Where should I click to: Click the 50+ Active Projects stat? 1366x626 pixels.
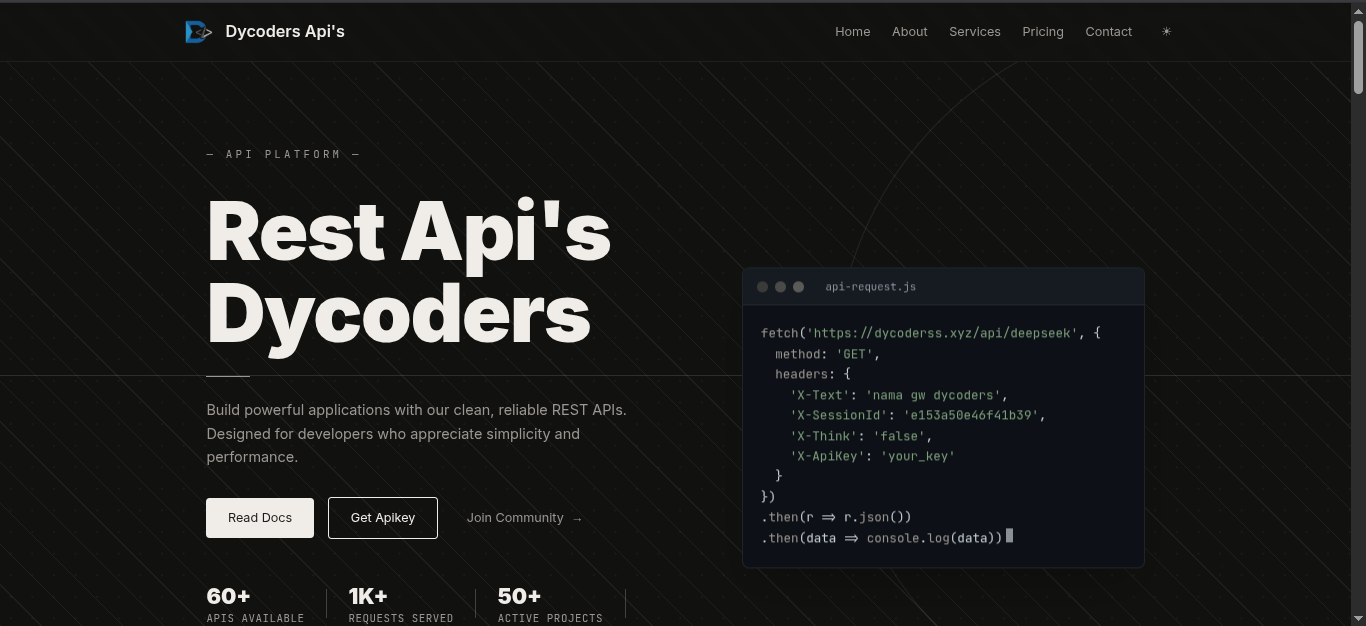pyautogui.click(x=550, y=605)
